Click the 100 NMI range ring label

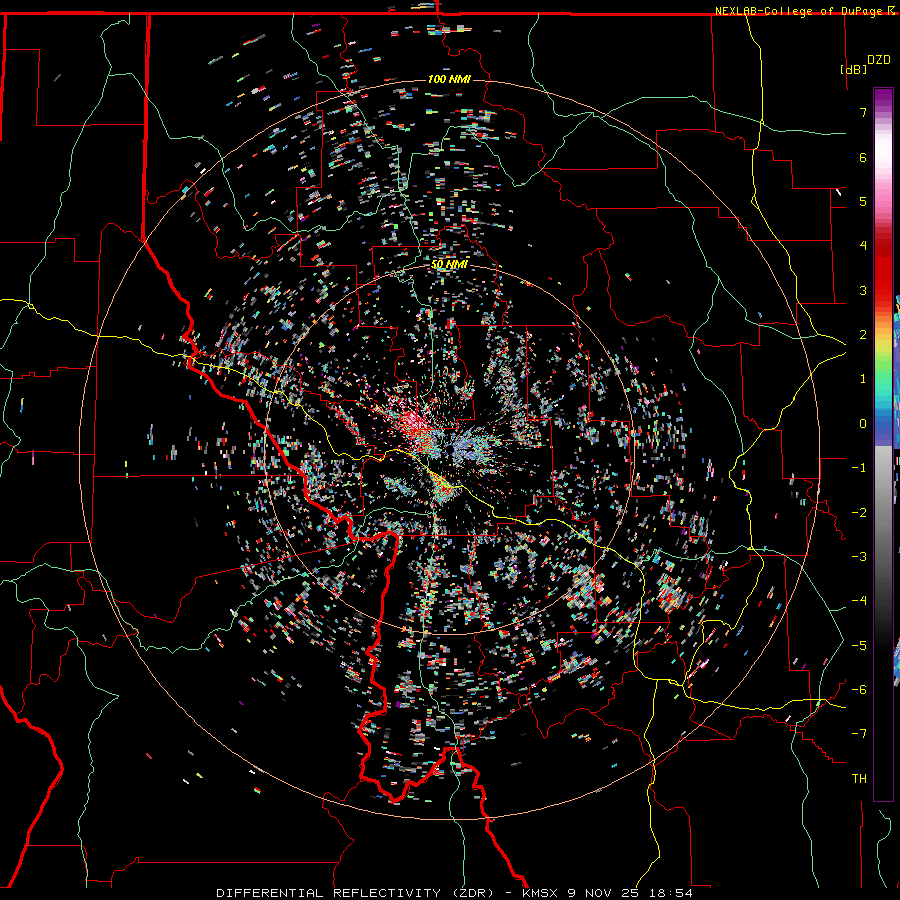pos(449,79)
